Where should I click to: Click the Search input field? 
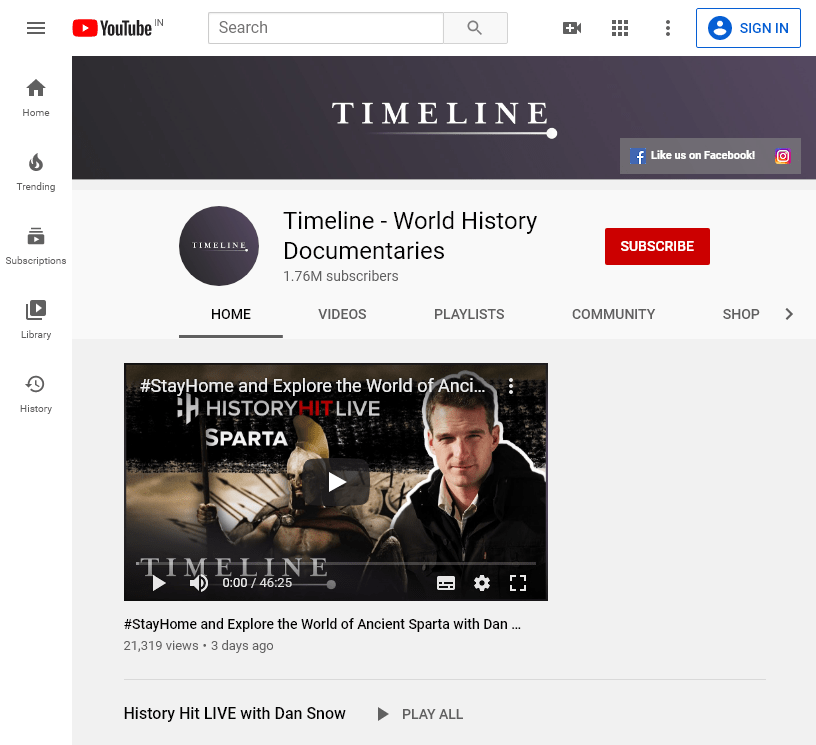pyautogui.click(x=326, y=28)
